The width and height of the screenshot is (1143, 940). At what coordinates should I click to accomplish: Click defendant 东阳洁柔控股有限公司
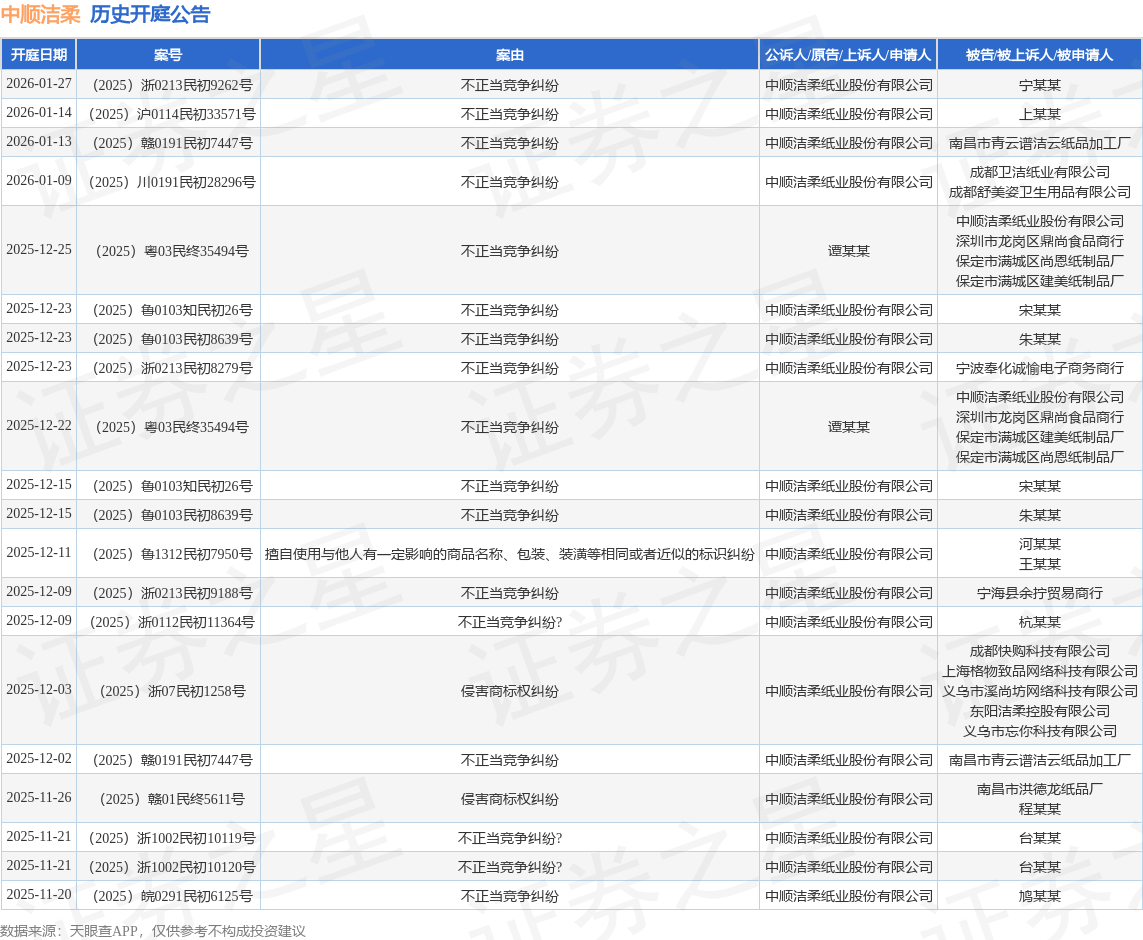click(1039, 711)
